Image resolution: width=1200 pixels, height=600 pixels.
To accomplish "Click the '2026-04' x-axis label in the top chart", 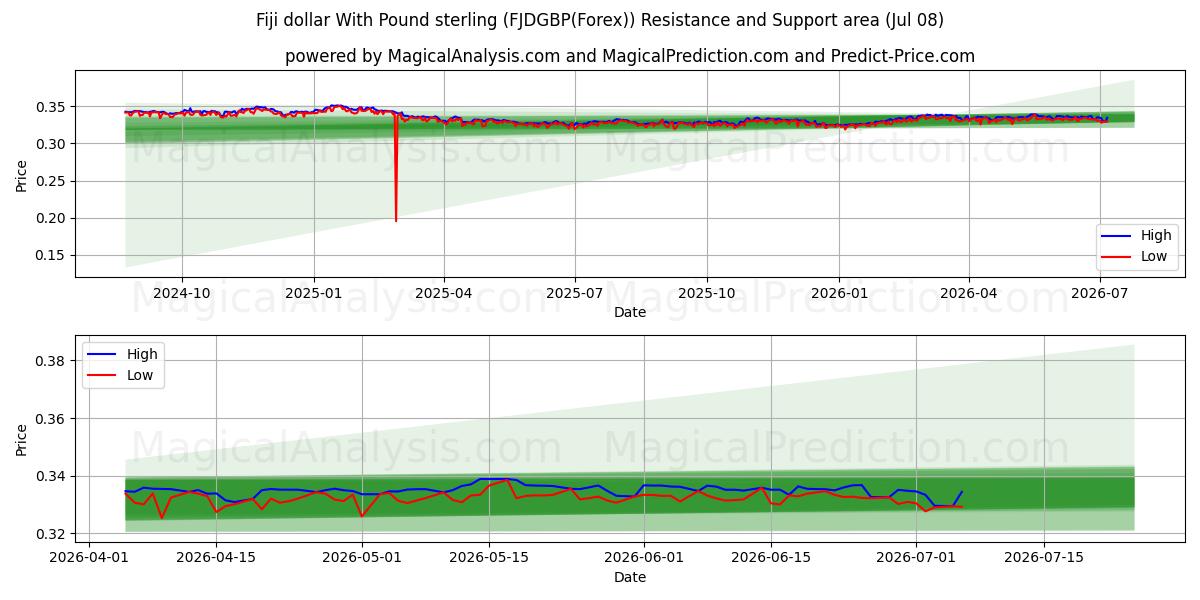I will click(x=969, y=294).
